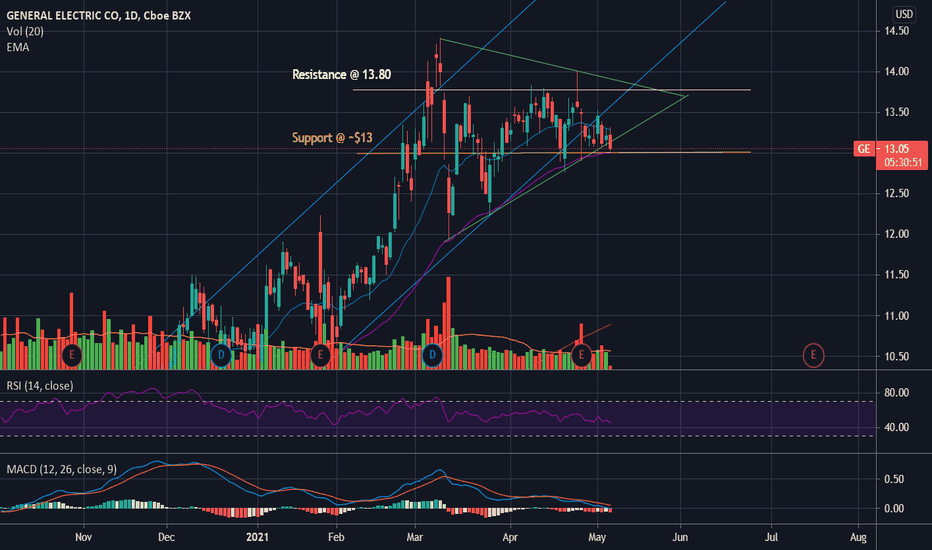Open the earnings E marker just before Feb
Image resolution: width=932 pixels, height=550 pixels.
point(320,356)
